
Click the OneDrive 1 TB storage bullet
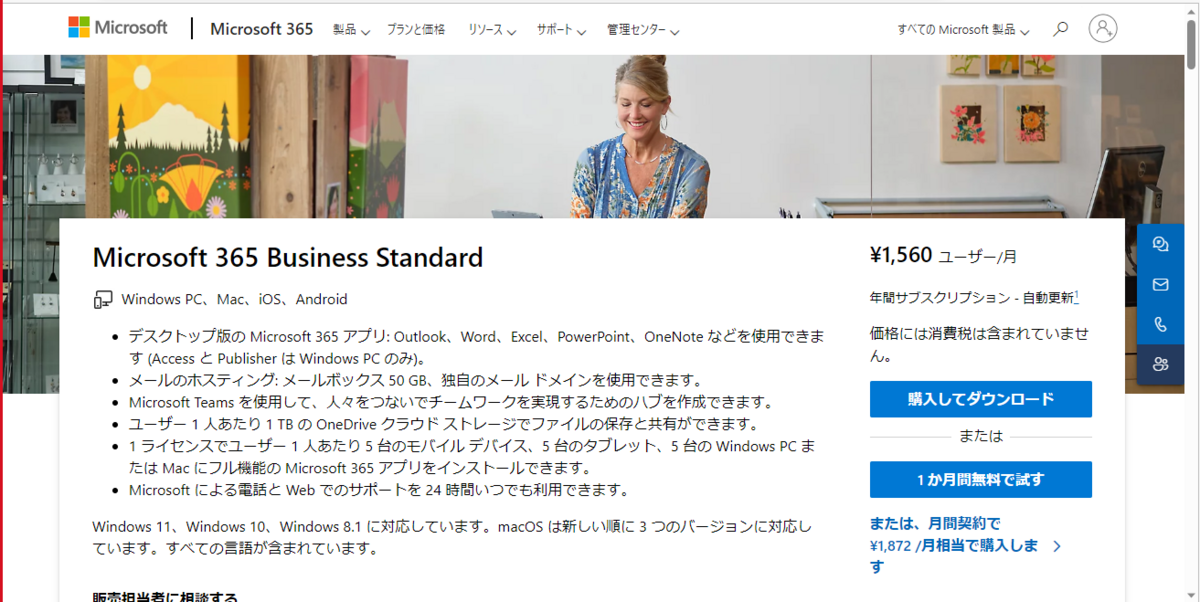pyautogui.click(x=444, y=424)
